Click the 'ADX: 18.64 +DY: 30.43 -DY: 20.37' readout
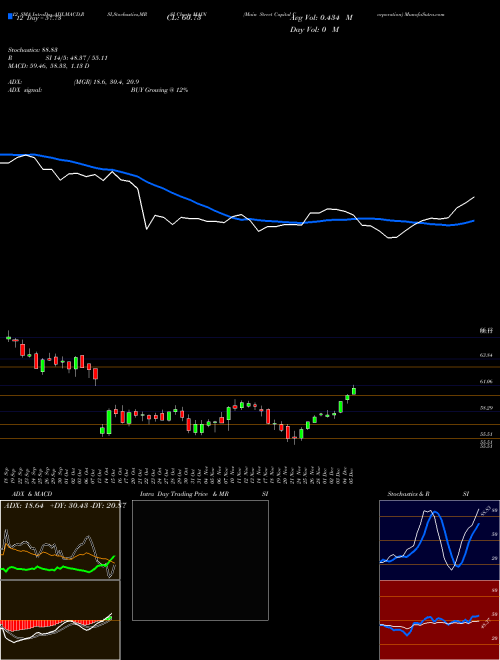 point(65,506)
